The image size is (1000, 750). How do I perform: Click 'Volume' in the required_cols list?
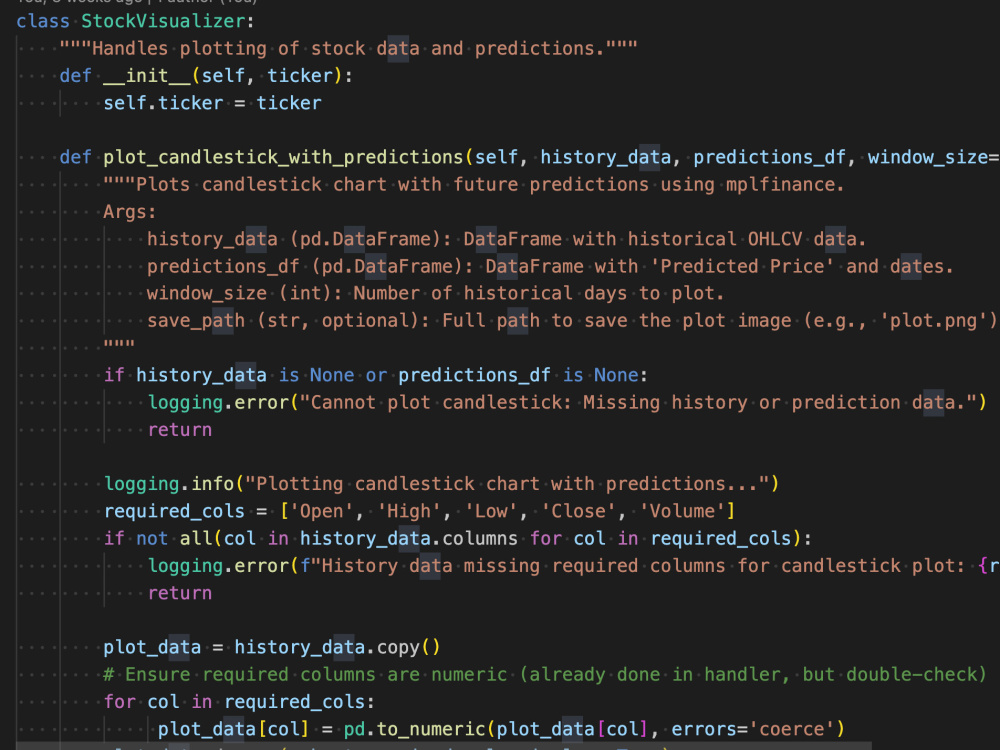(682, 511)
